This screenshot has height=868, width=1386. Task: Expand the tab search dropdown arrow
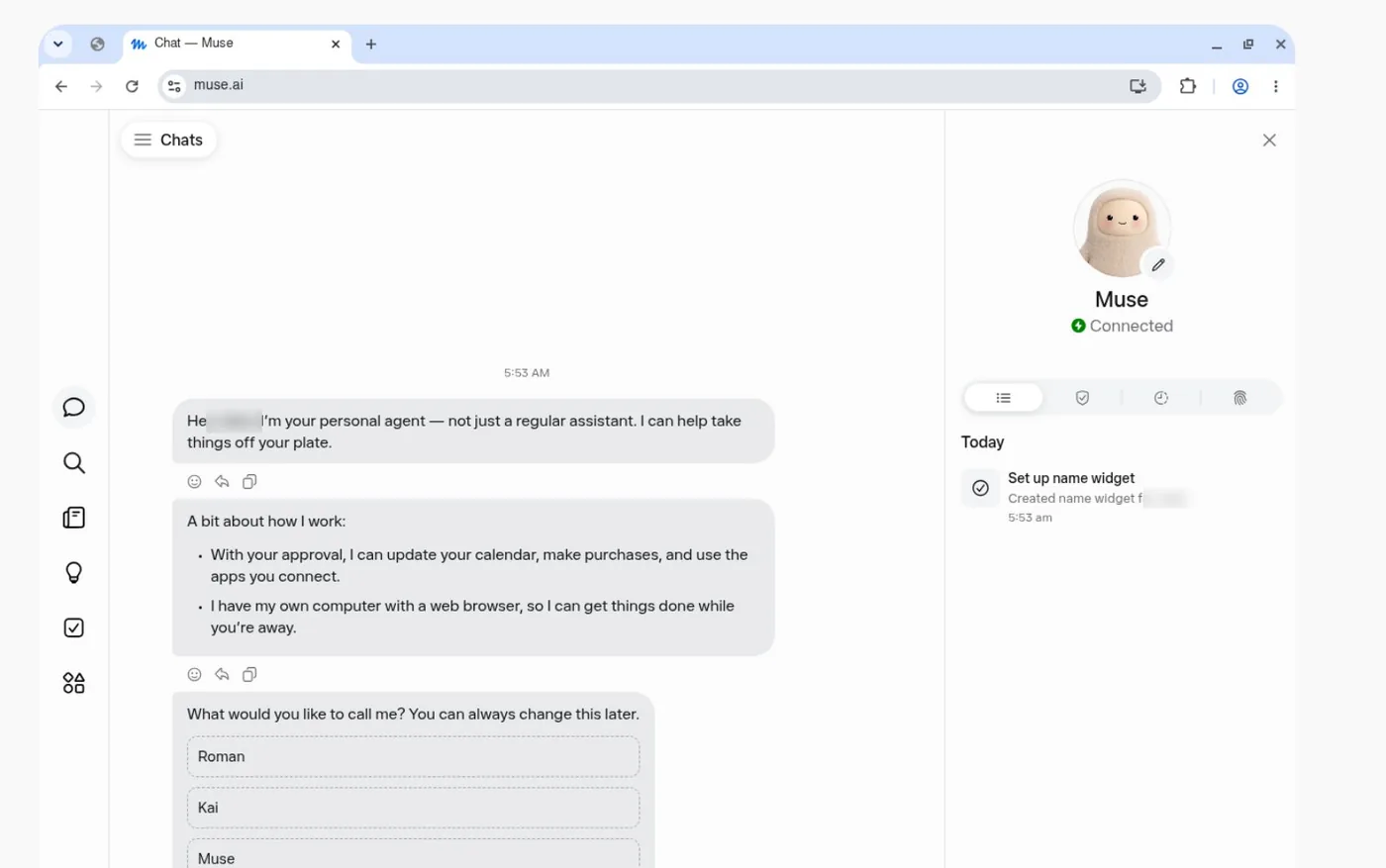[x=58, y=44]
